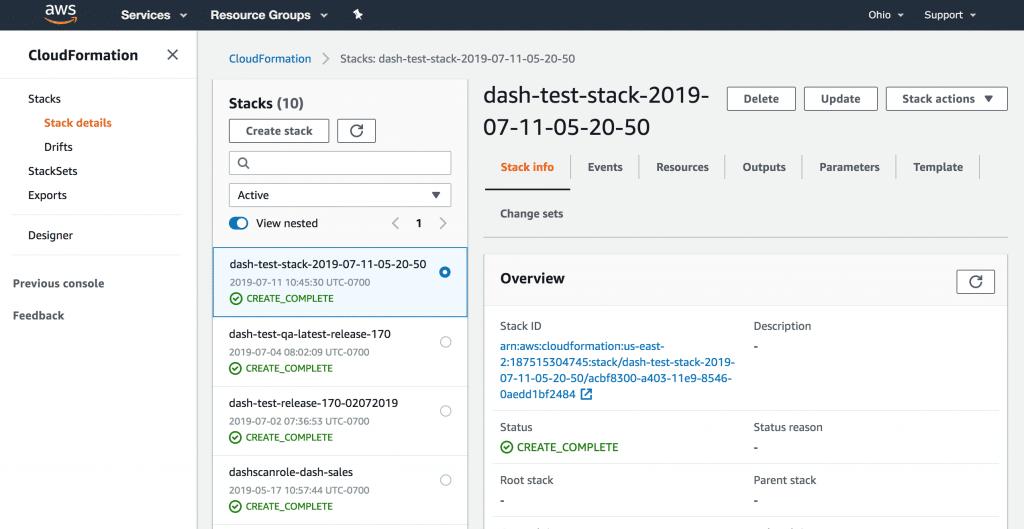The image size is (1024, 529).
Task: Open StackSets in the sidebar
Action: (x=52, y=171)
